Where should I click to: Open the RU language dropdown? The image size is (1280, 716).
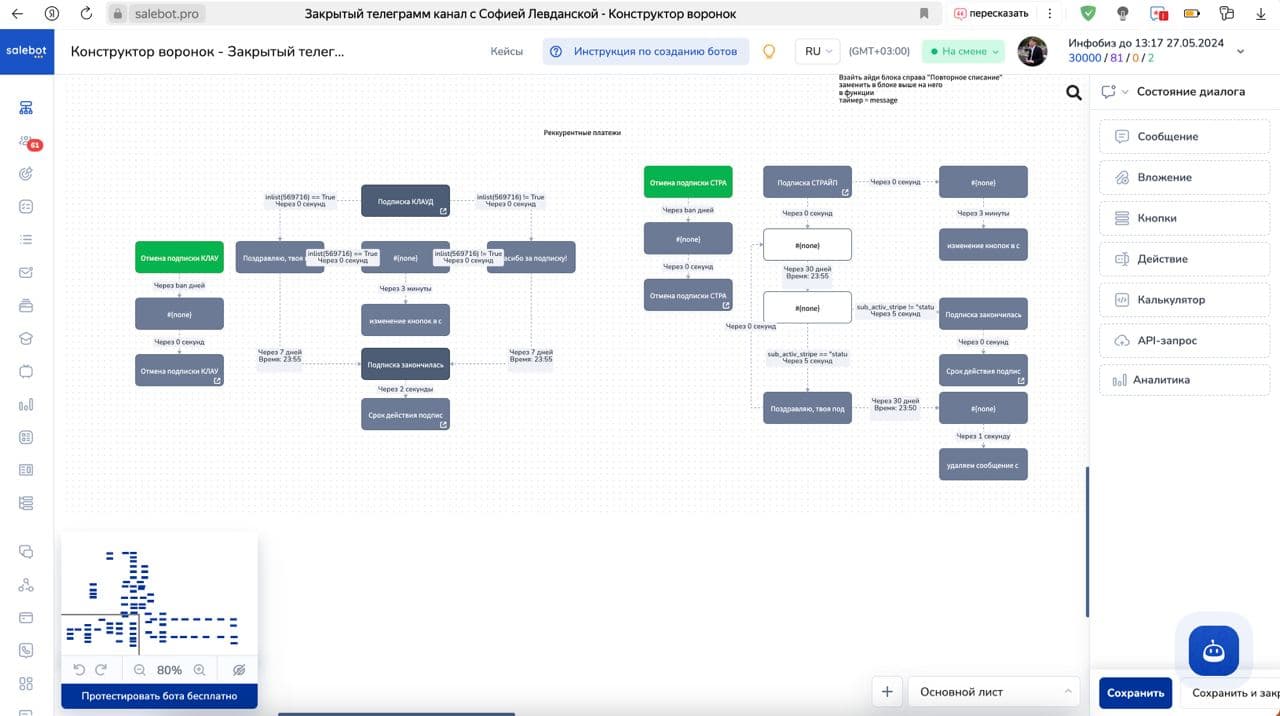pos(819,51)
